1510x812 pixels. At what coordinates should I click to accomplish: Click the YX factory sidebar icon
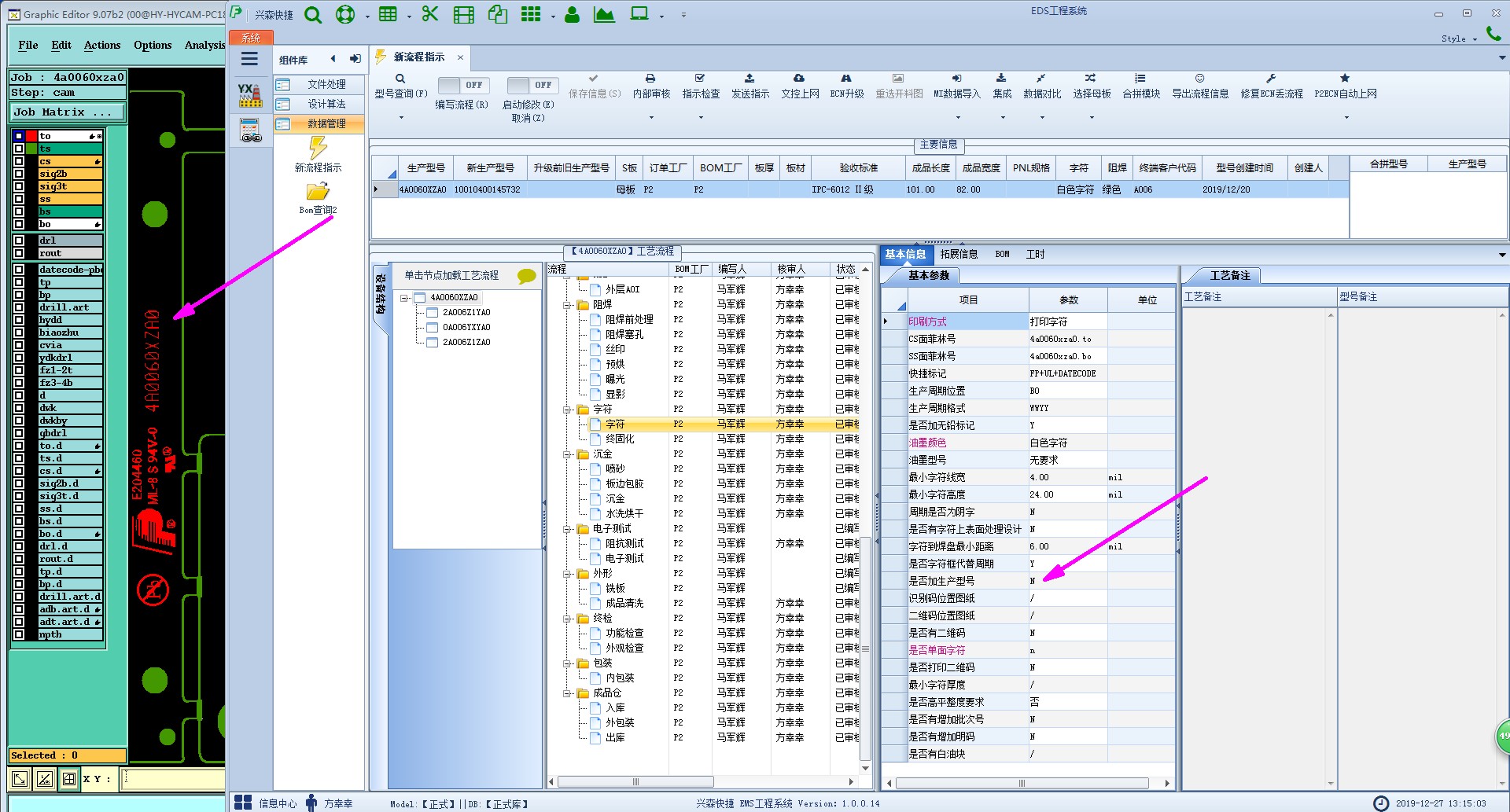click(250, 95)
